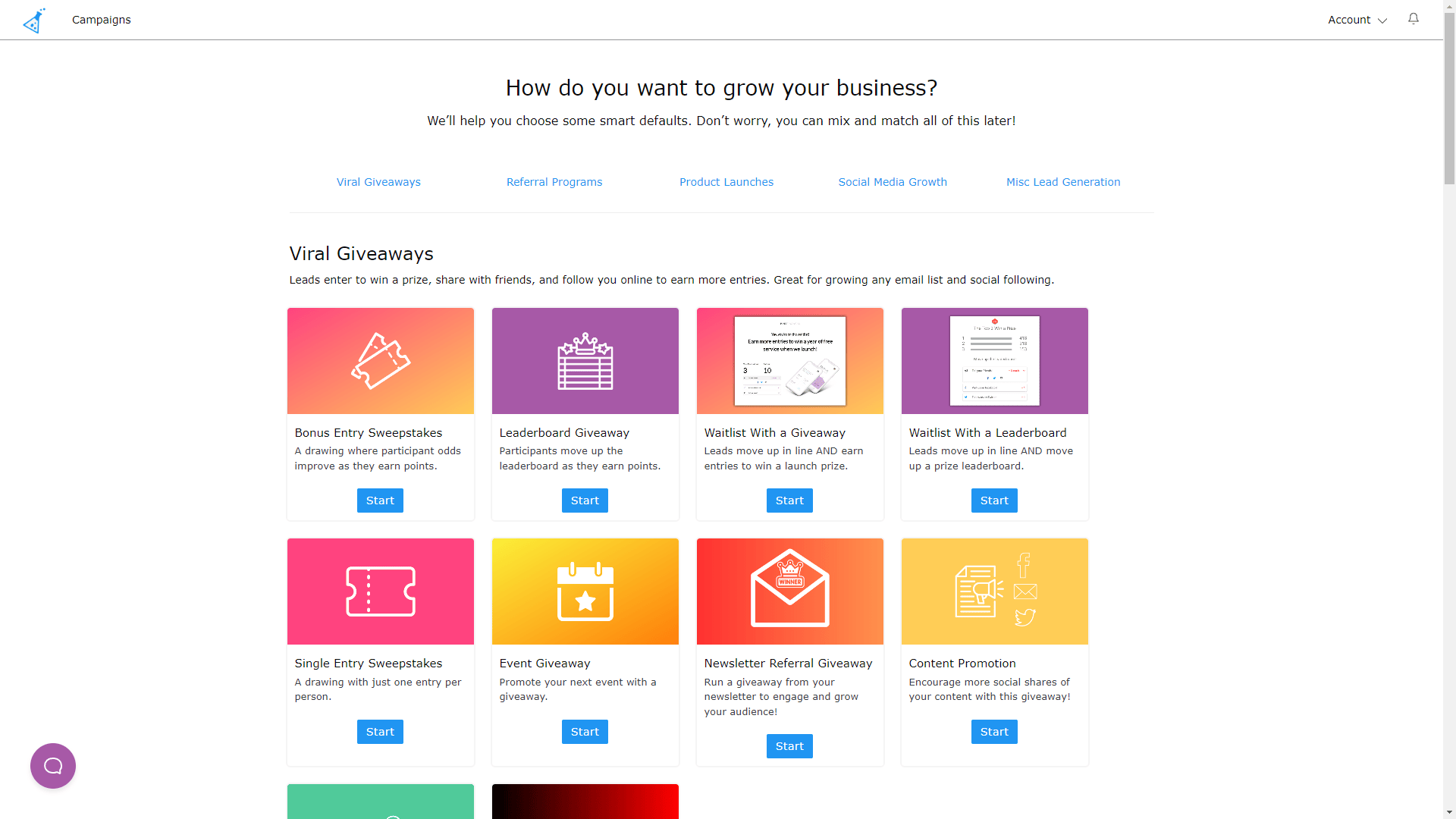Select the Social Media Growth tab
1456x819 pixels.
coord(892,182)
